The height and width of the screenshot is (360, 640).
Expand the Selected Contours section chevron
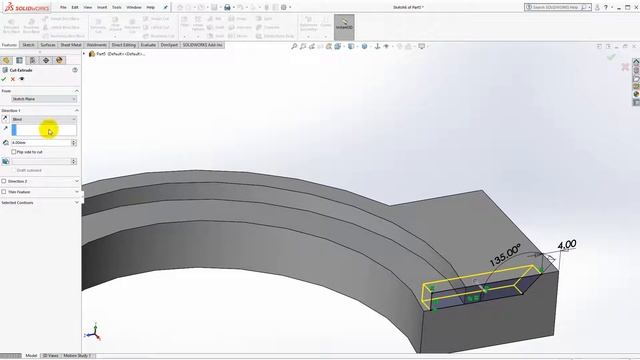click(x=76, y=202)
